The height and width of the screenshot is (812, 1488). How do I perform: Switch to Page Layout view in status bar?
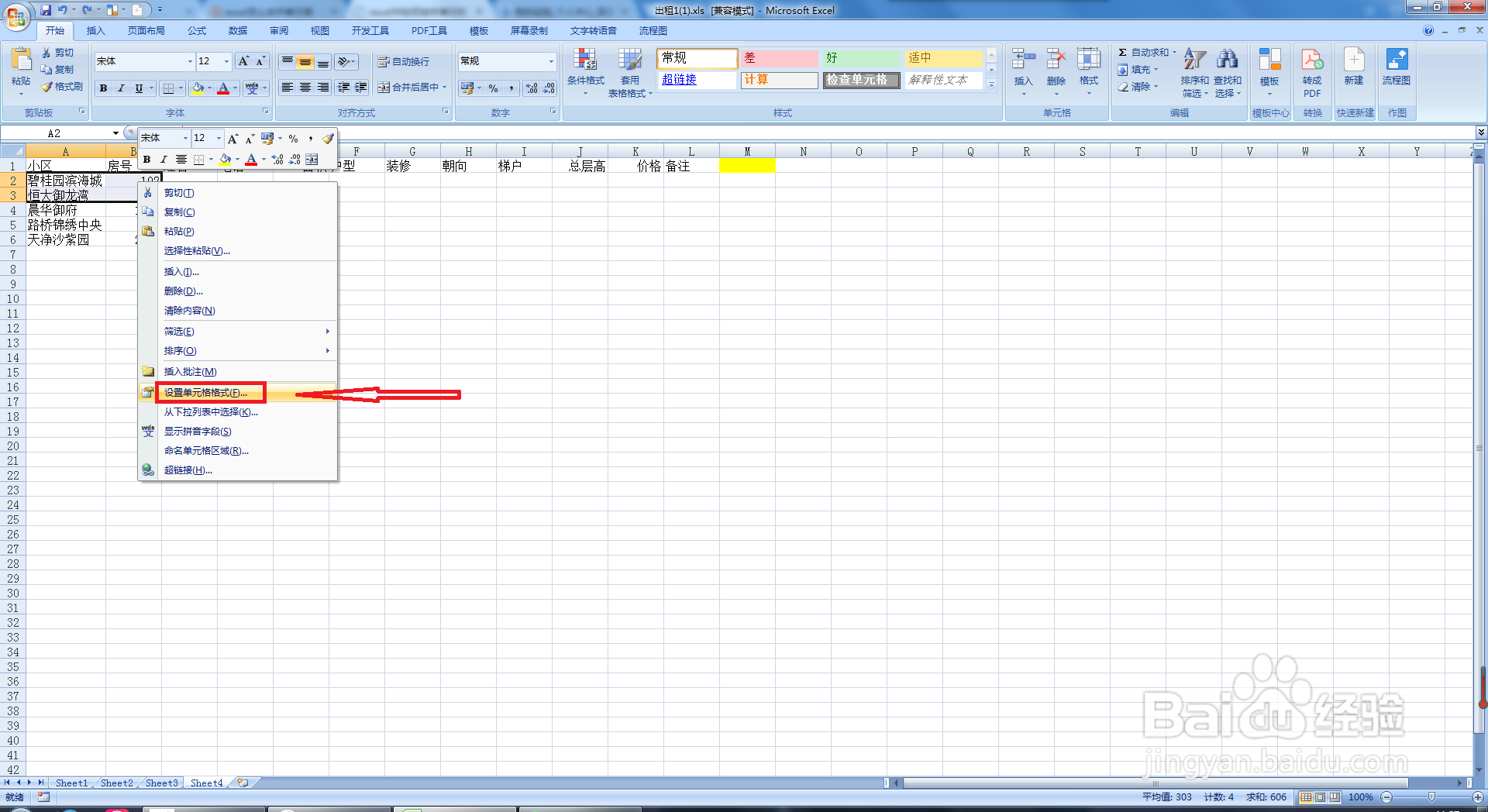1320,797
